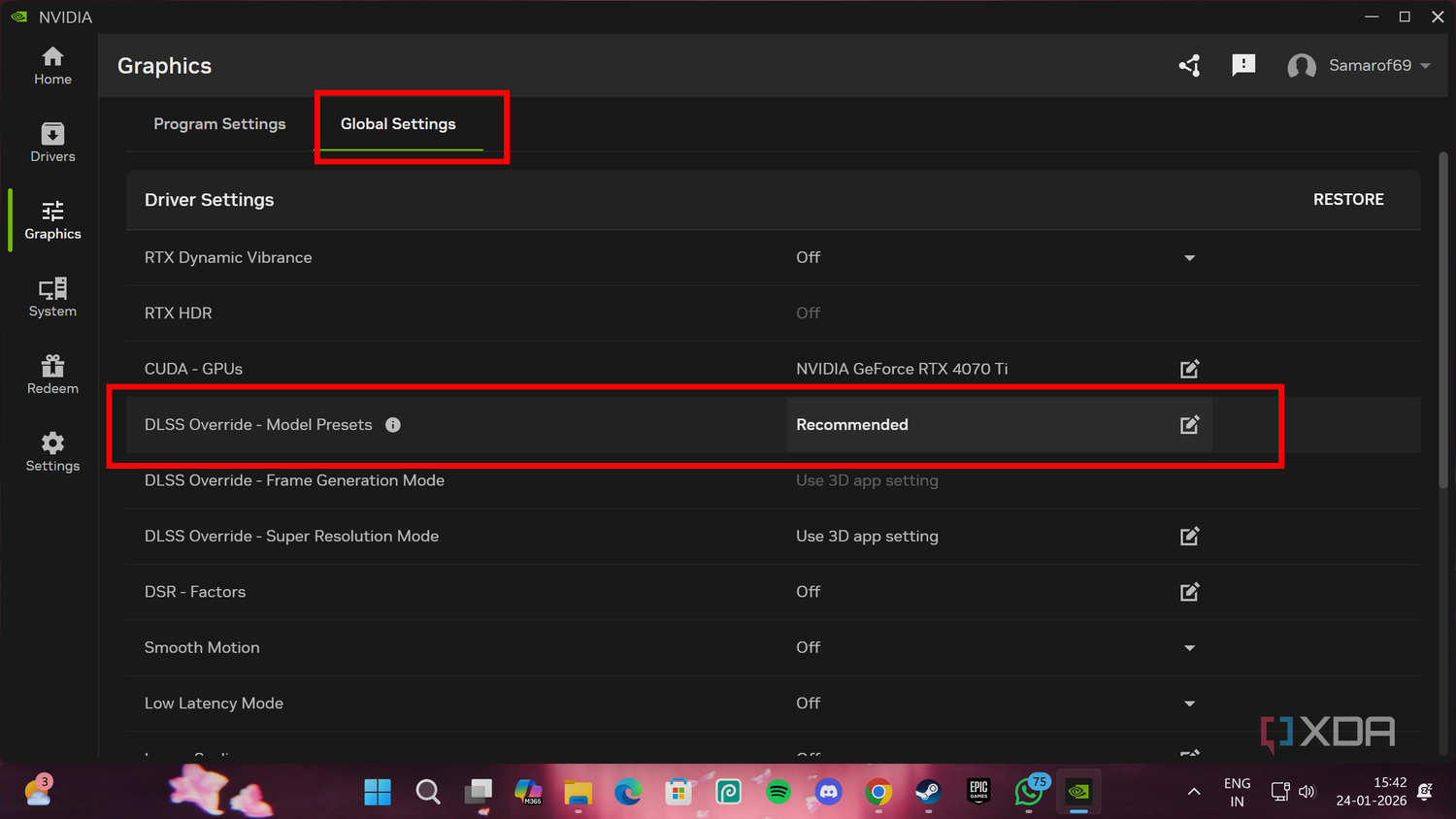Open the Windows Start menu
Image resolution: width=1456 pixels, height=819 pixels.
(x=378, y=792)
